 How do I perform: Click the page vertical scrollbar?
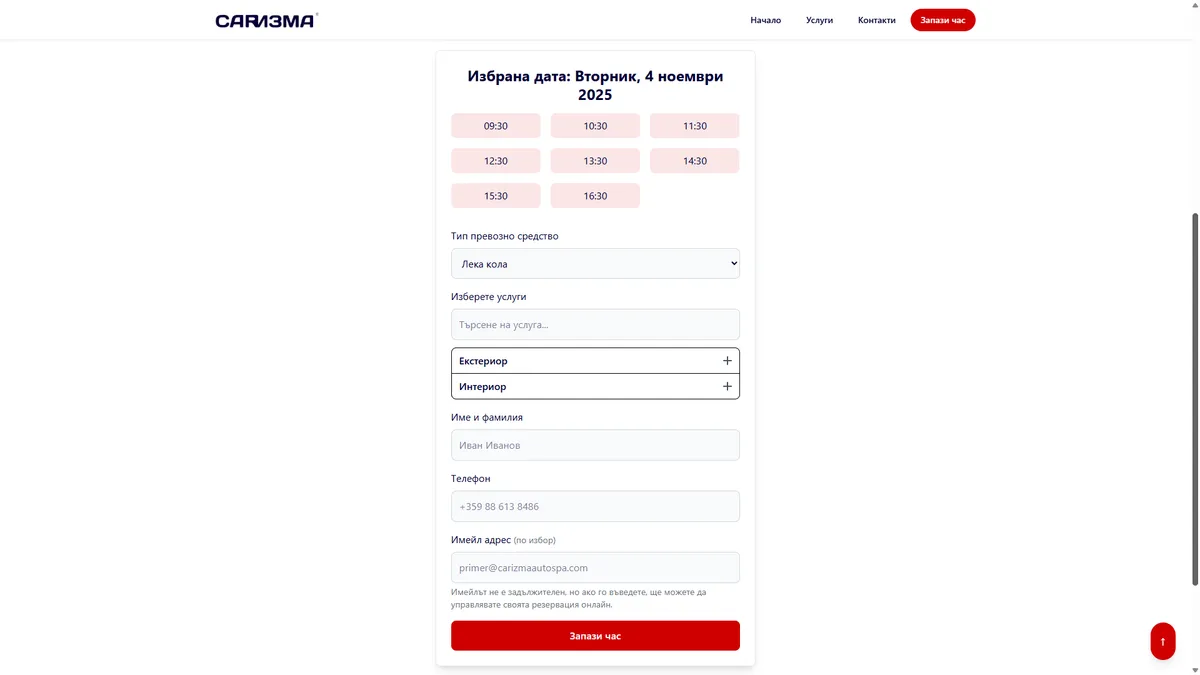point(1194,400)
